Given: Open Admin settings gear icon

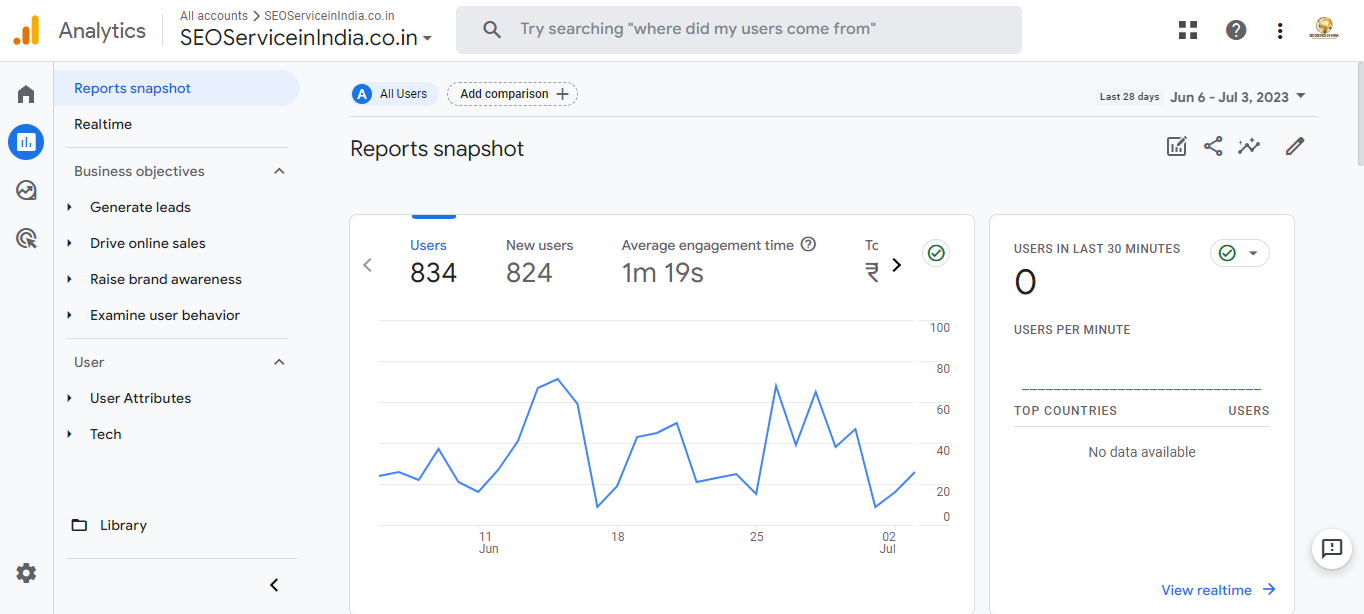Looking at the screenshot, I should point(26,573).
